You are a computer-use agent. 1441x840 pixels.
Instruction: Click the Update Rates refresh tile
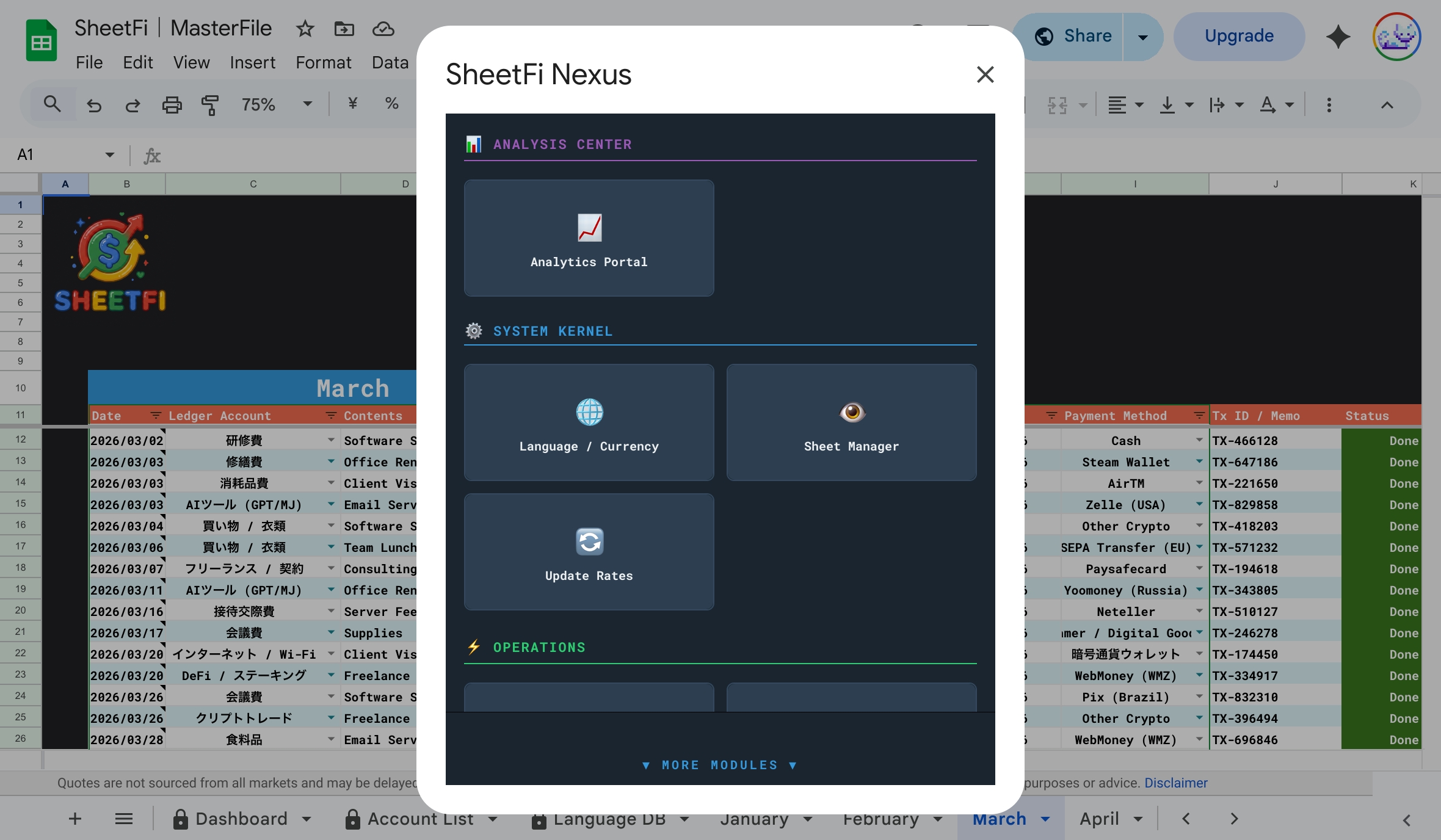tap(589, 552)
